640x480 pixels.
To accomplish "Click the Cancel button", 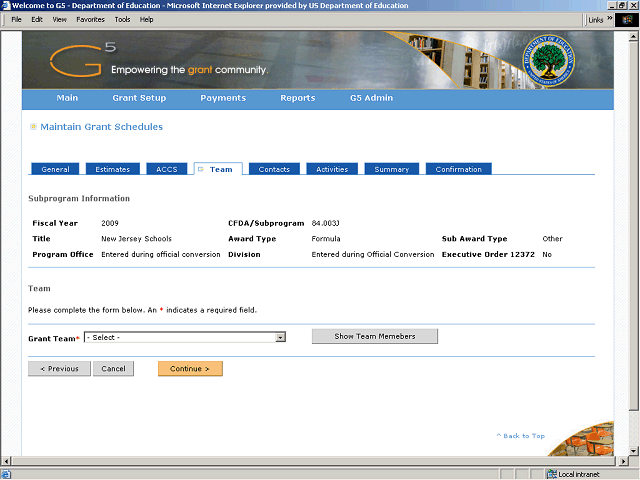I will (113, 369).
